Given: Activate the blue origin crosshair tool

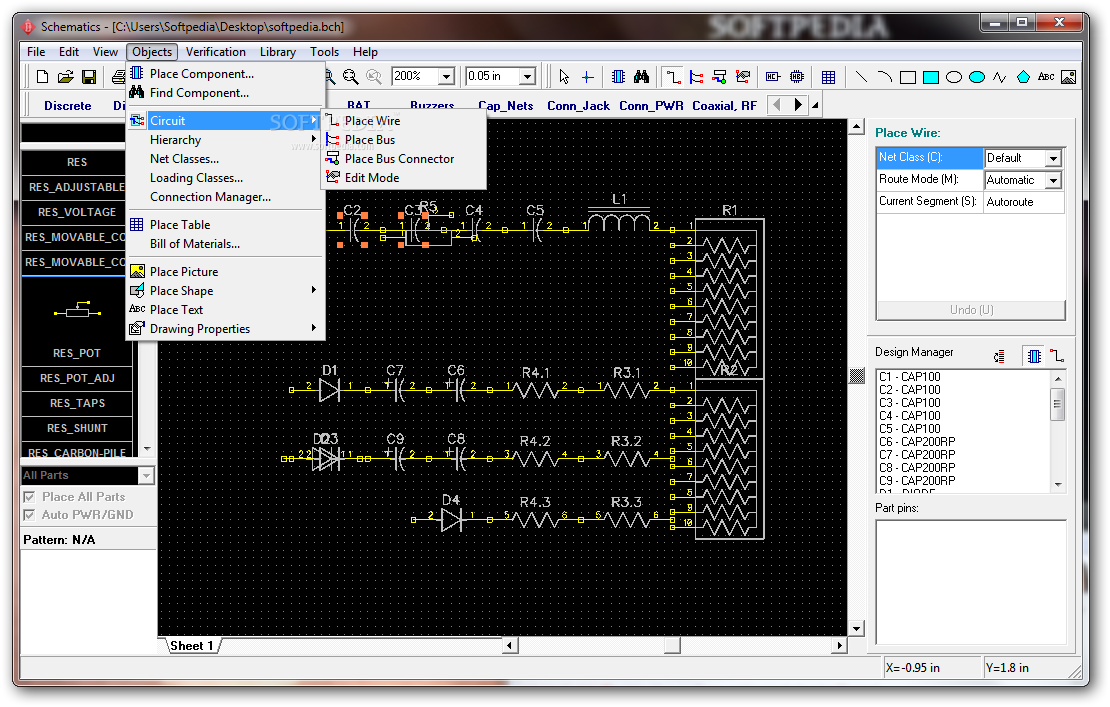Looking at the screenshot, I should (x=588, y=76).
